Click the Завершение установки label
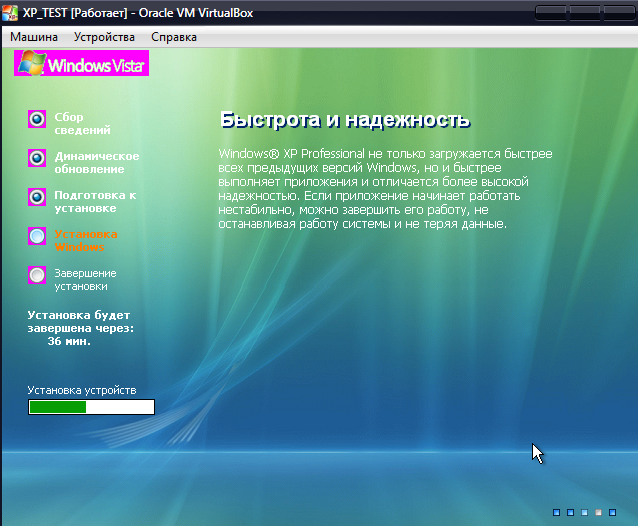 85,279
